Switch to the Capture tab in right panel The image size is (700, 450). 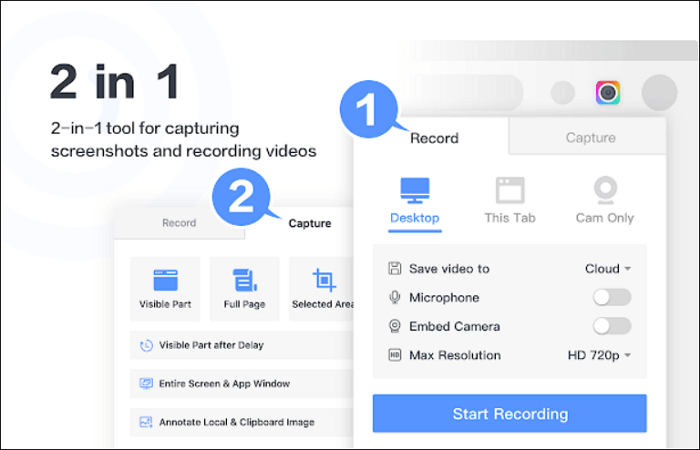click(x=590, y=137)
